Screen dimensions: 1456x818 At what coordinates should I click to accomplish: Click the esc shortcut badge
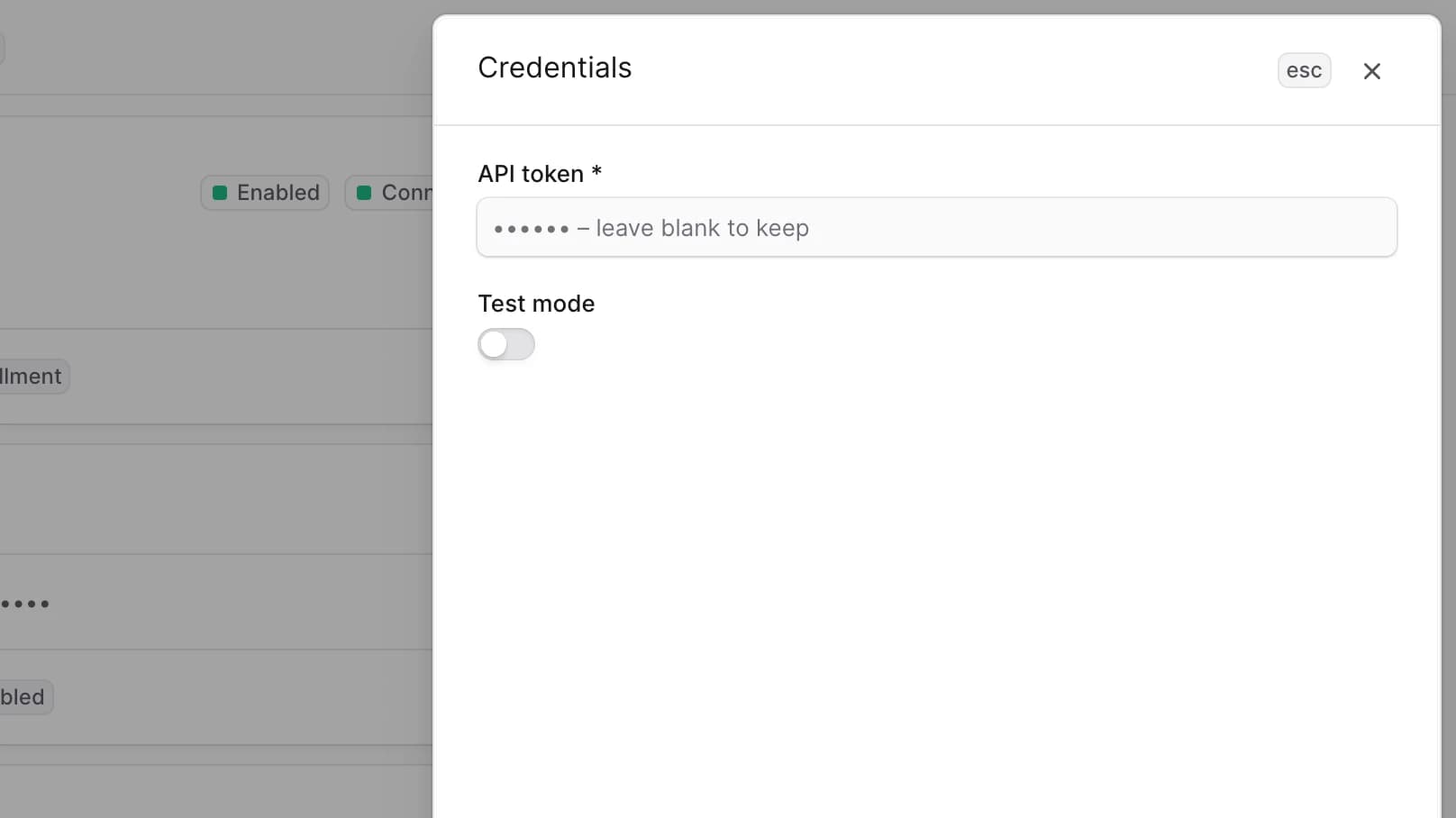pyautogui.click(x=1304, y=70)
